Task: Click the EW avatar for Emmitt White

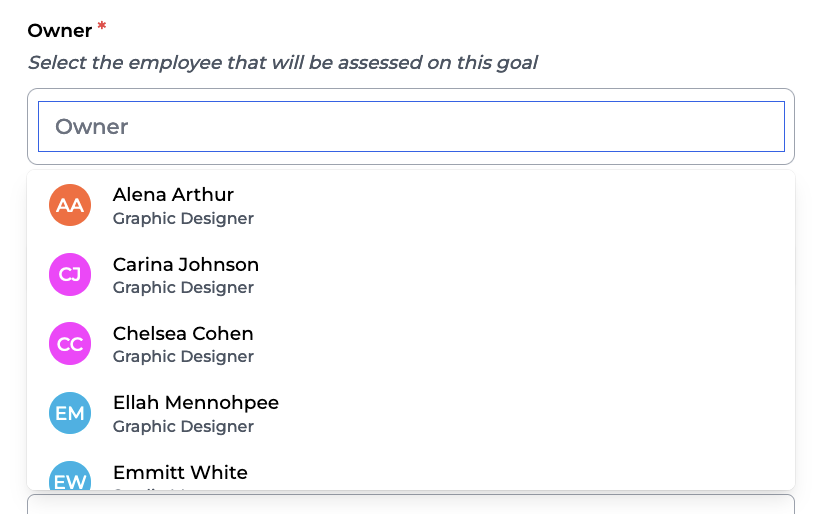Action: coord(70,478)
